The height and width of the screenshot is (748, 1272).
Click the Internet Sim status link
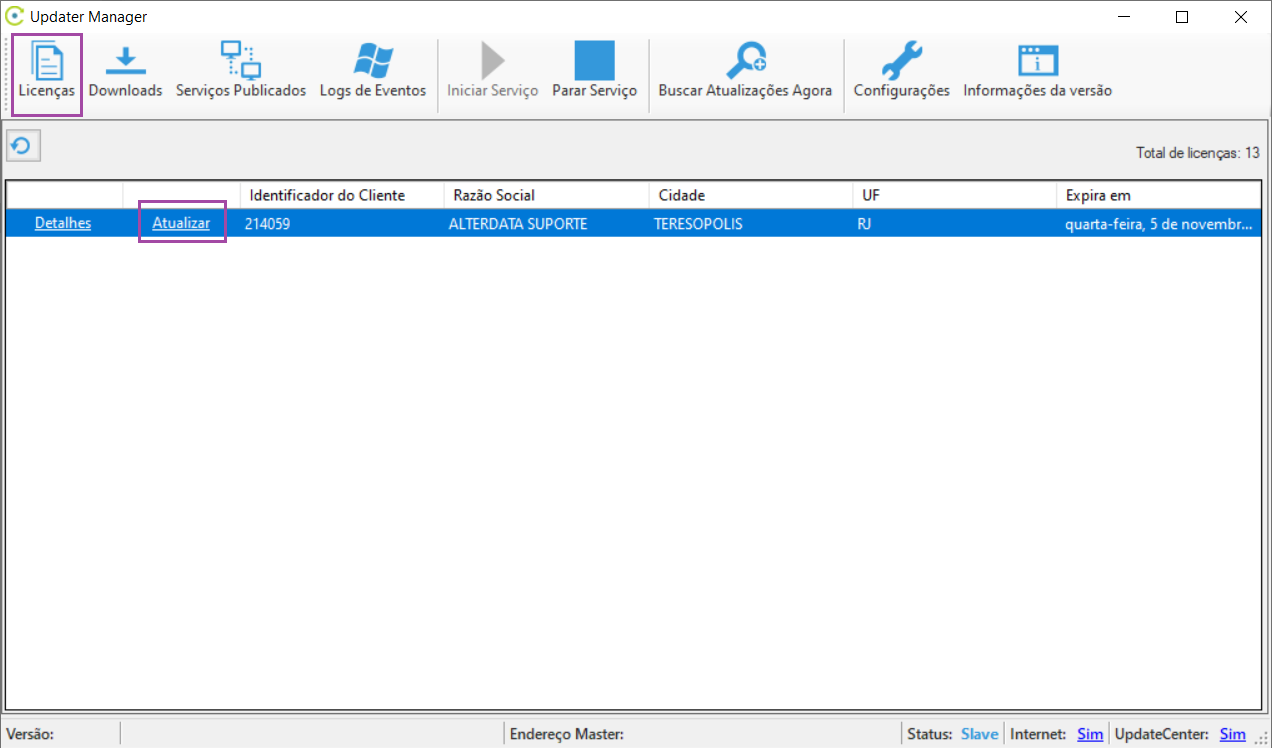pos(1090,734)
